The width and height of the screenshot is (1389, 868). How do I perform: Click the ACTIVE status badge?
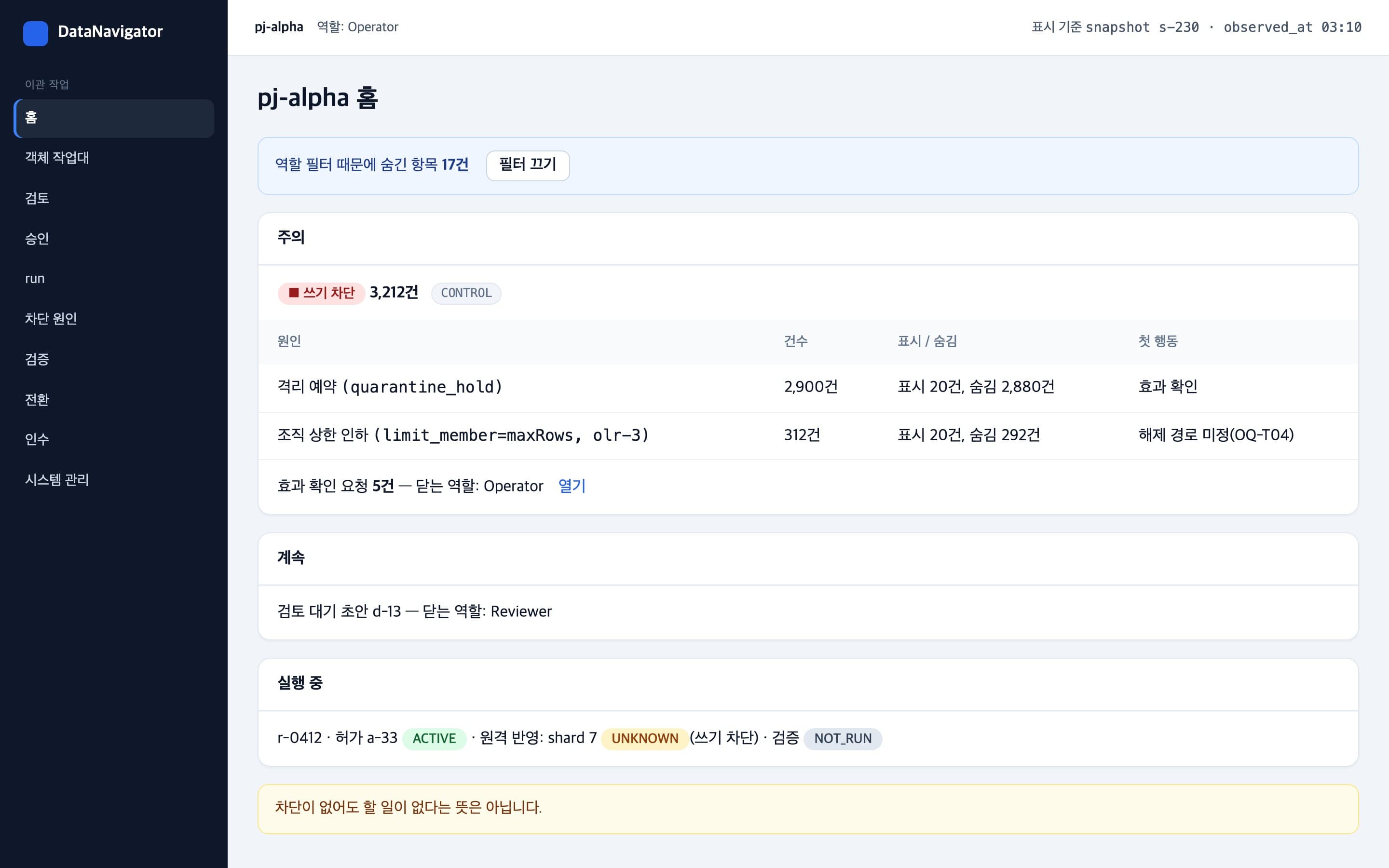coord(434,738)
